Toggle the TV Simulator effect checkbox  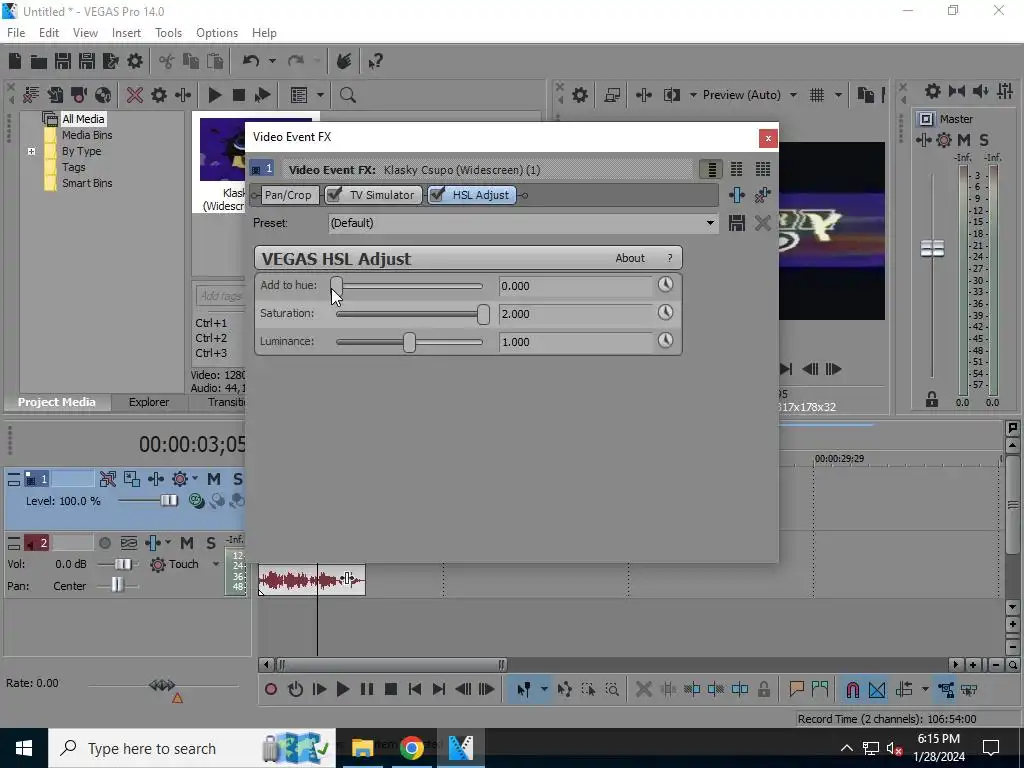click(334, 195)
